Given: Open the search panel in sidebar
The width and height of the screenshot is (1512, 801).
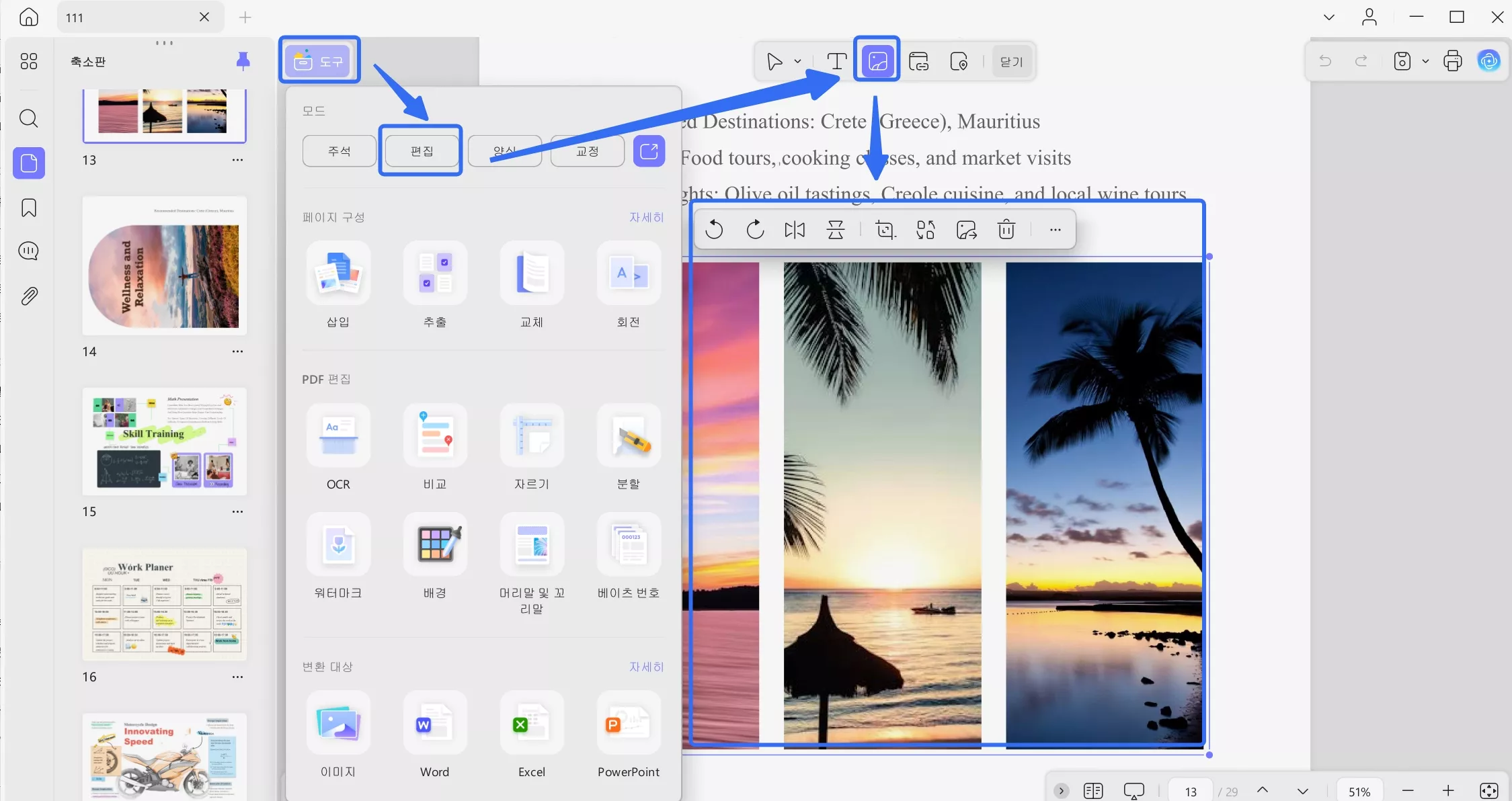Looking at the screenshot, I should (x=29, y=118).
